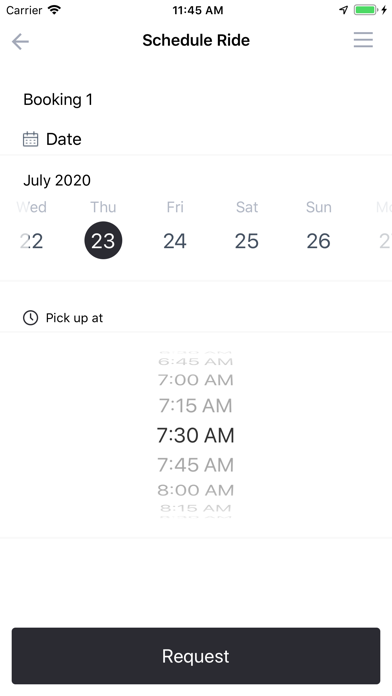The width and height of the screenshot is (392, 696).
Task: Open the hamburger menu icon
Action: pos(363,40)
